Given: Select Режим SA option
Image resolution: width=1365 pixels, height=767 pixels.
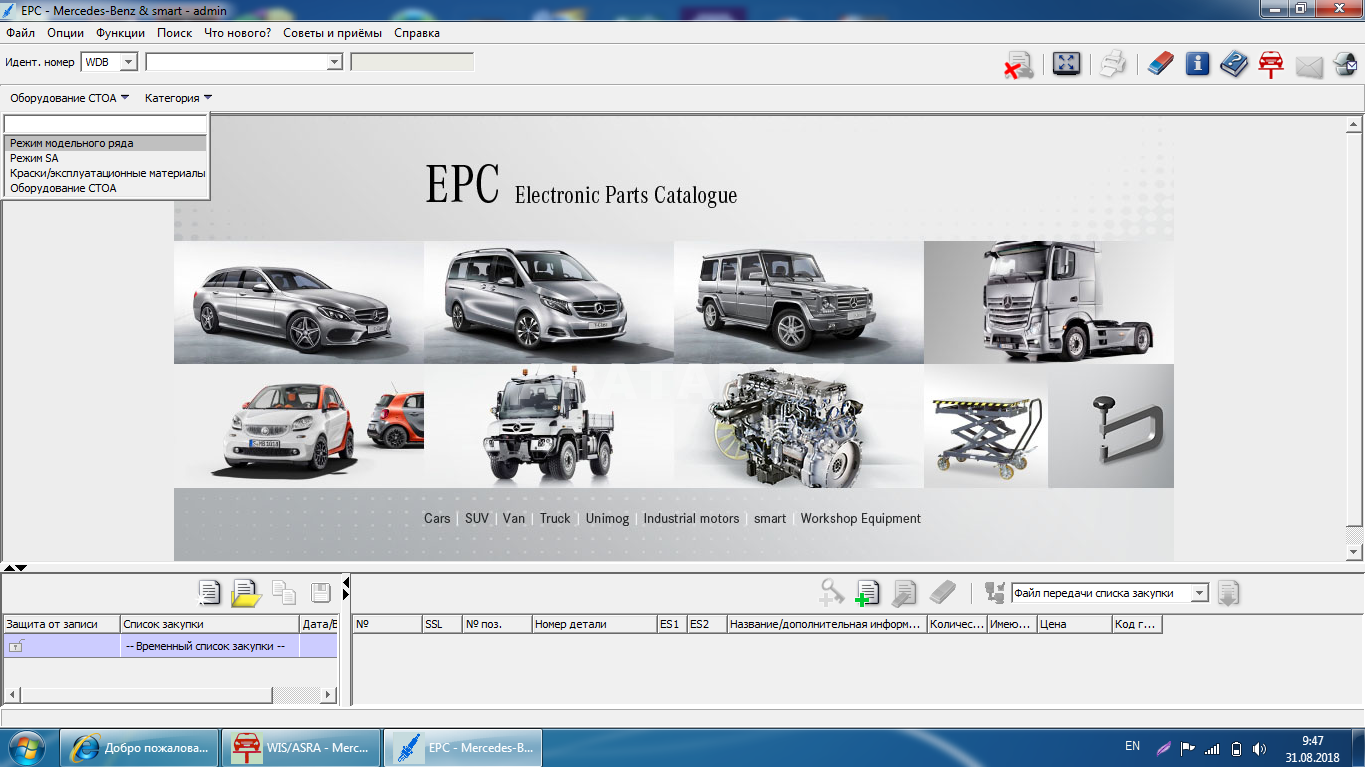Looking at the screenshot, I should pos(105,158).
